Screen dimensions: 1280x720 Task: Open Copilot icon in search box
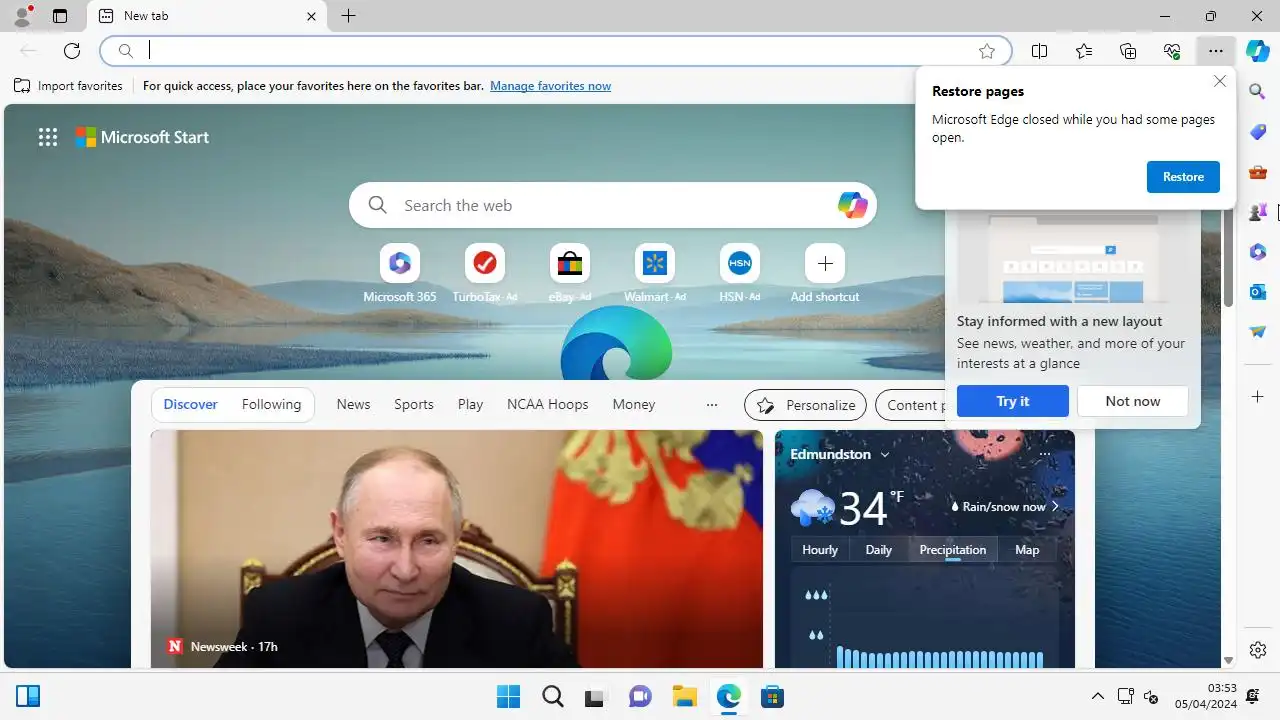pyautogui.click(x=852, y=205)
